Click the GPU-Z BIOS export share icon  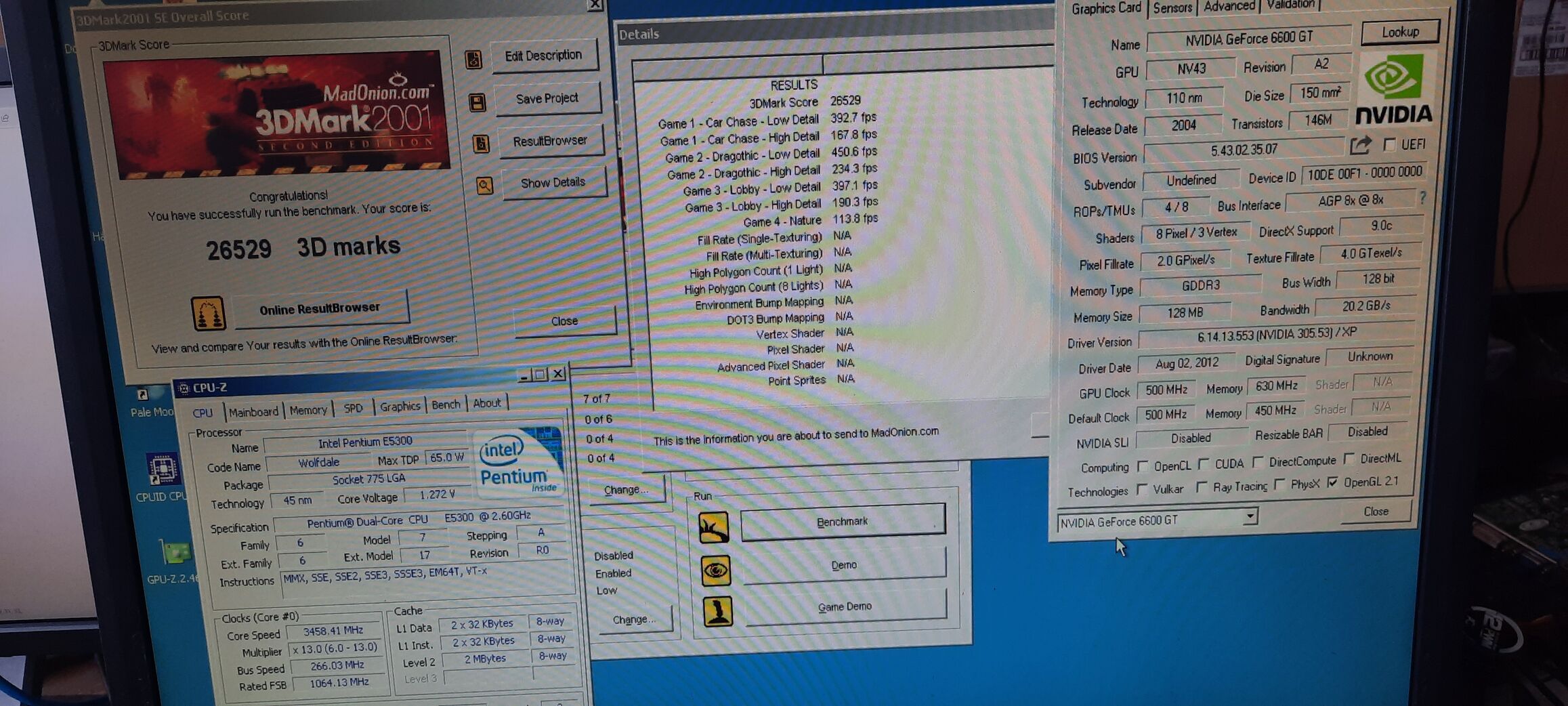click(x=1360, y=145)
